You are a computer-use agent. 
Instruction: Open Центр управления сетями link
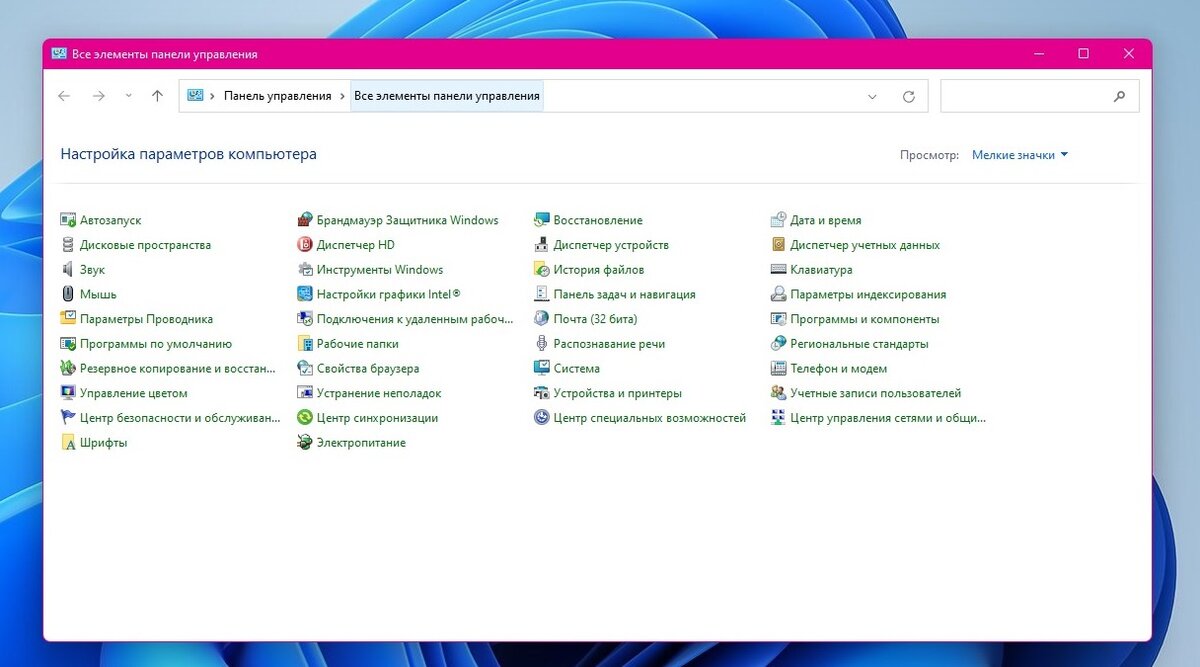(888, 418)
